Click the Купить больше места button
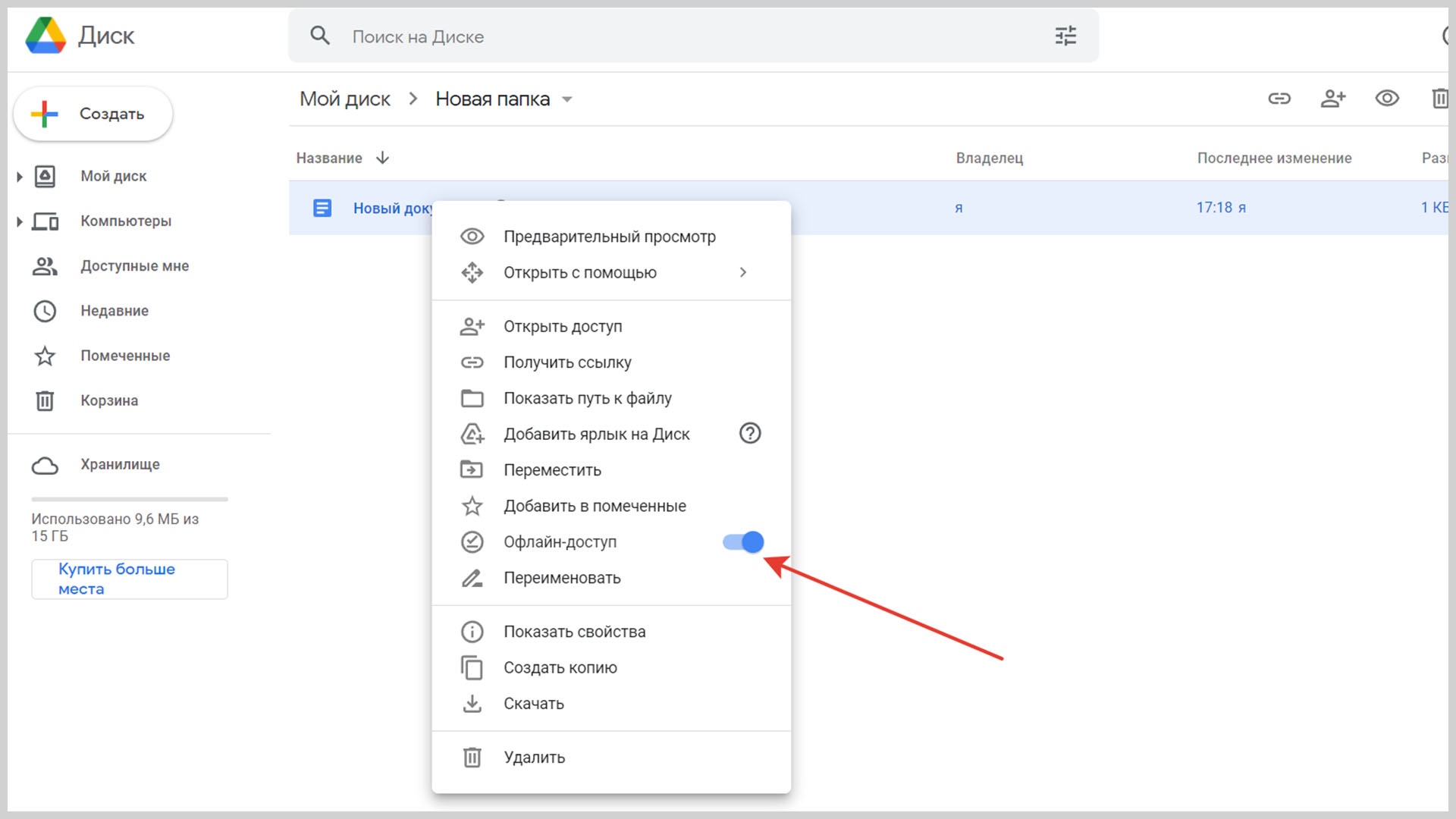This screenshot has width=1456, height=819. (129, 579)
